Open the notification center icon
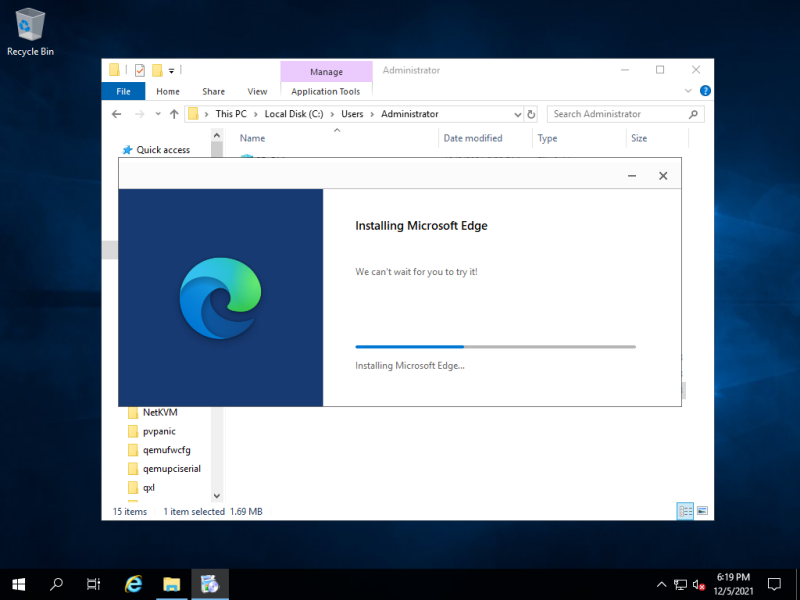The width and height of the screenshot is (800, 600). tap(774, 584)
